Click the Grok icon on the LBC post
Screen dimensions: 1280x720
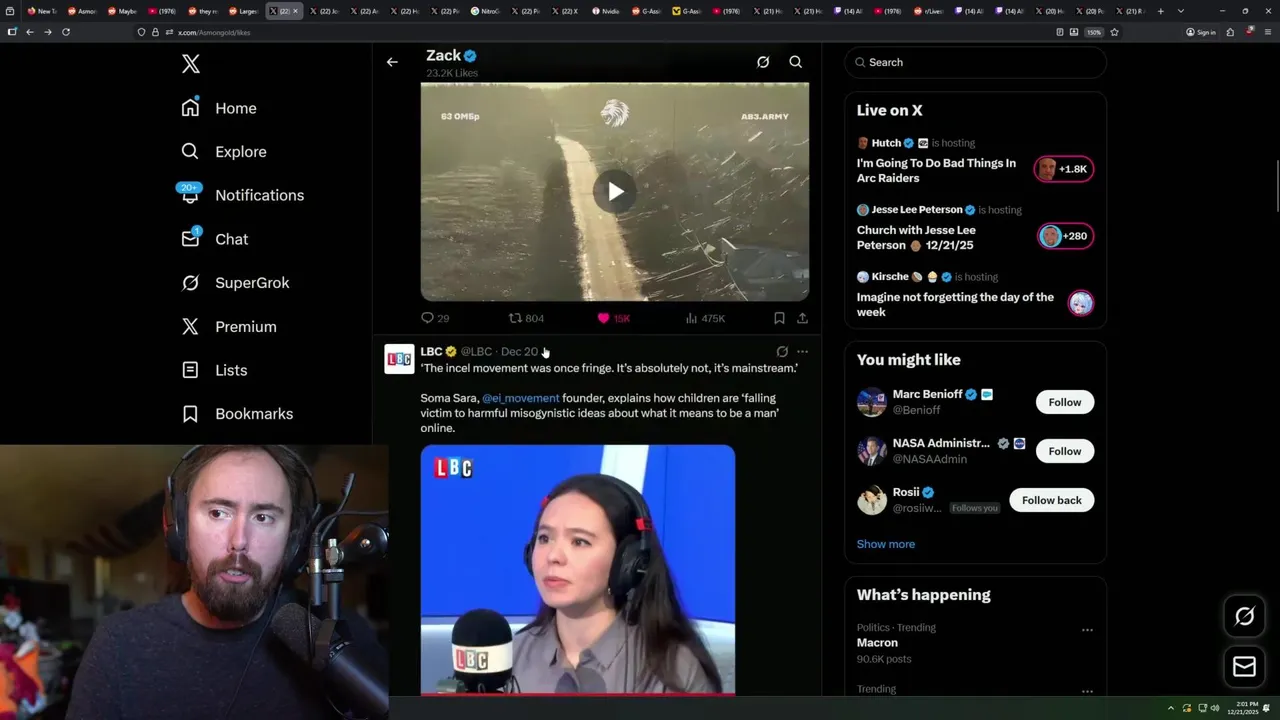(782, 352)
